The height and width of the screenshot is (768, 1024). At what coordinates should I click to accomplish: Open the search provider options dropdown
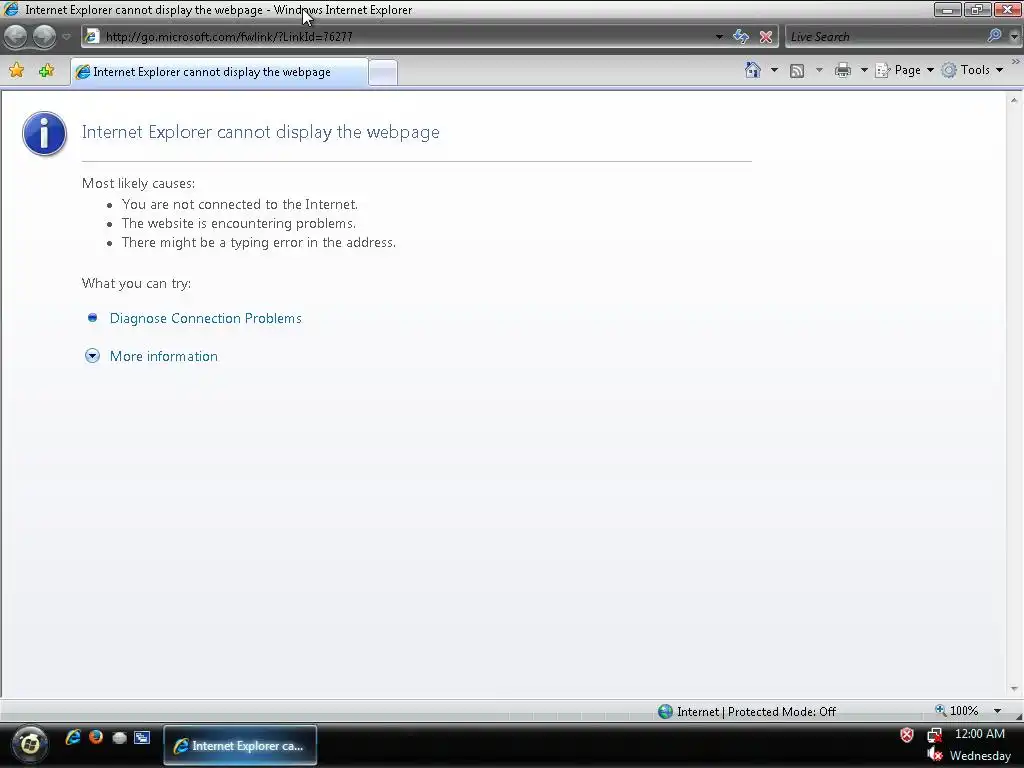click(1014, 37)
